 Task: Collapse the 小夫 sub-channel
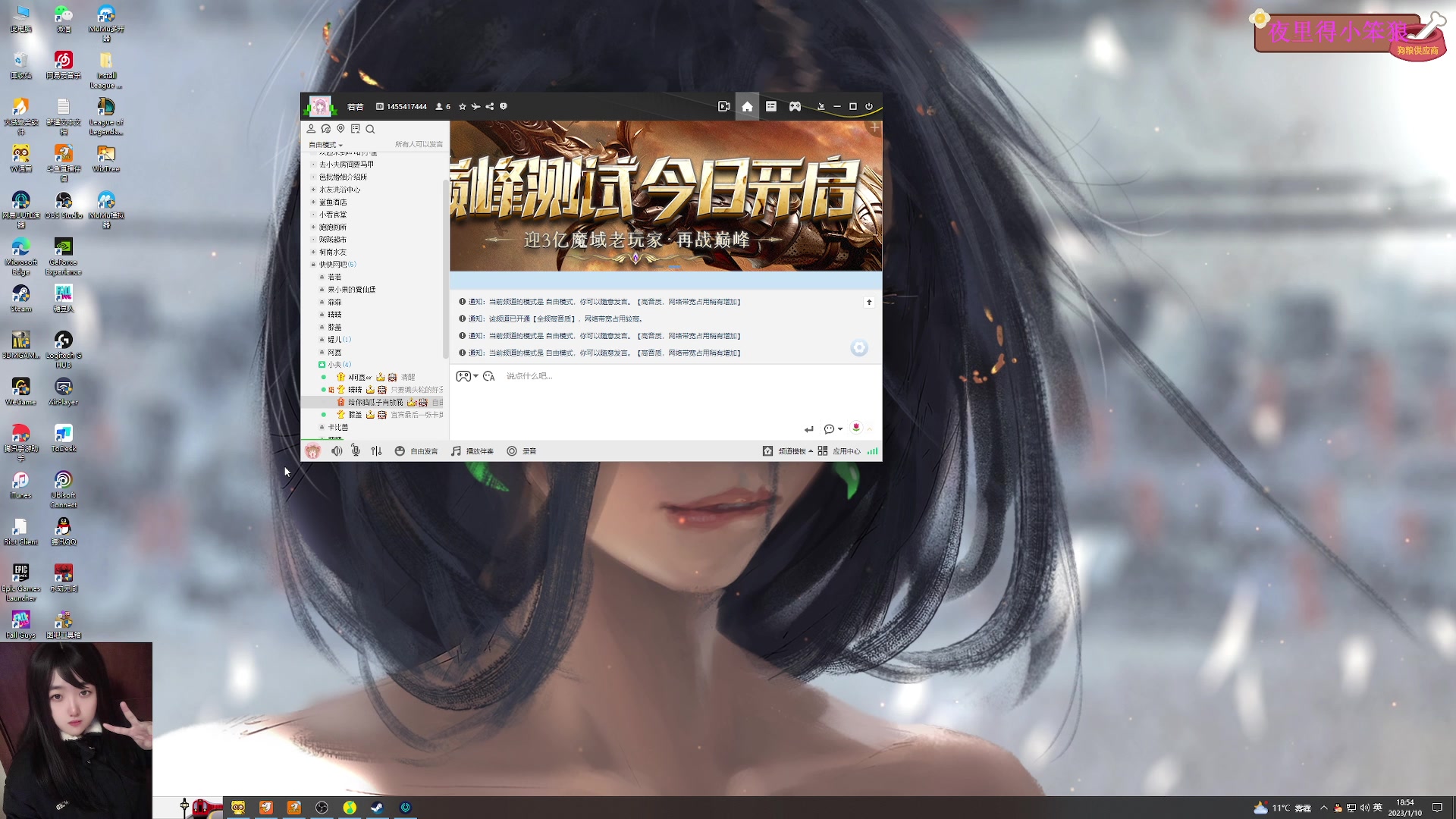tap(322, 365)
